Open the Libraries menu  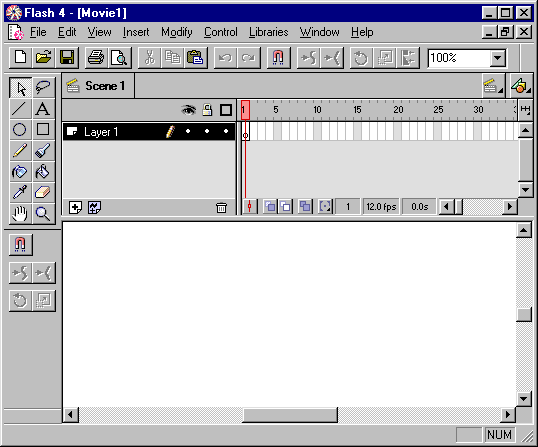tap(269, 32)
